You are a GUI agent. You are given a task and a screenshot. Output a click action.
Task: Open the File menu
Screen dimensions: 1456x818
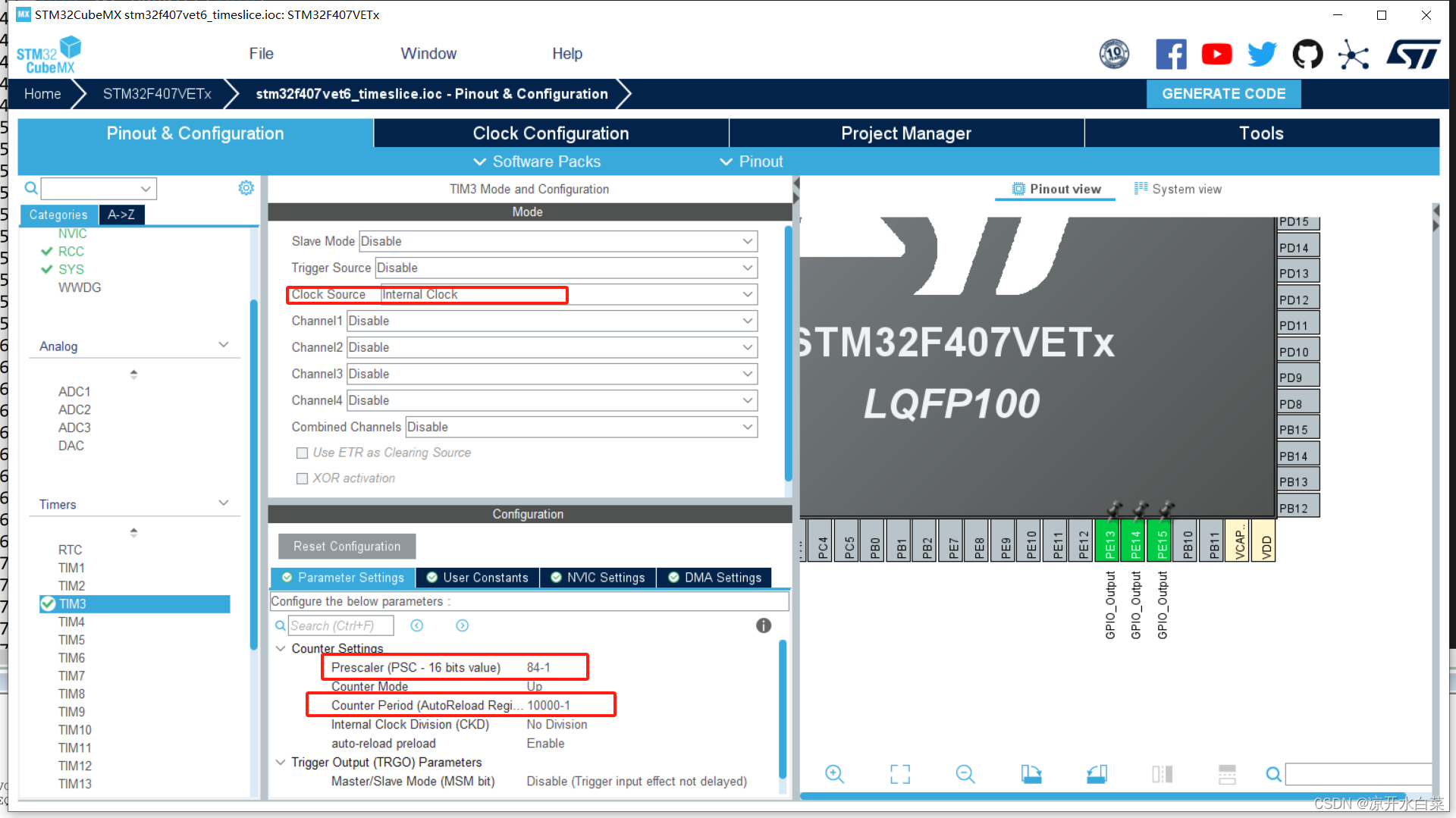(261, 54)
